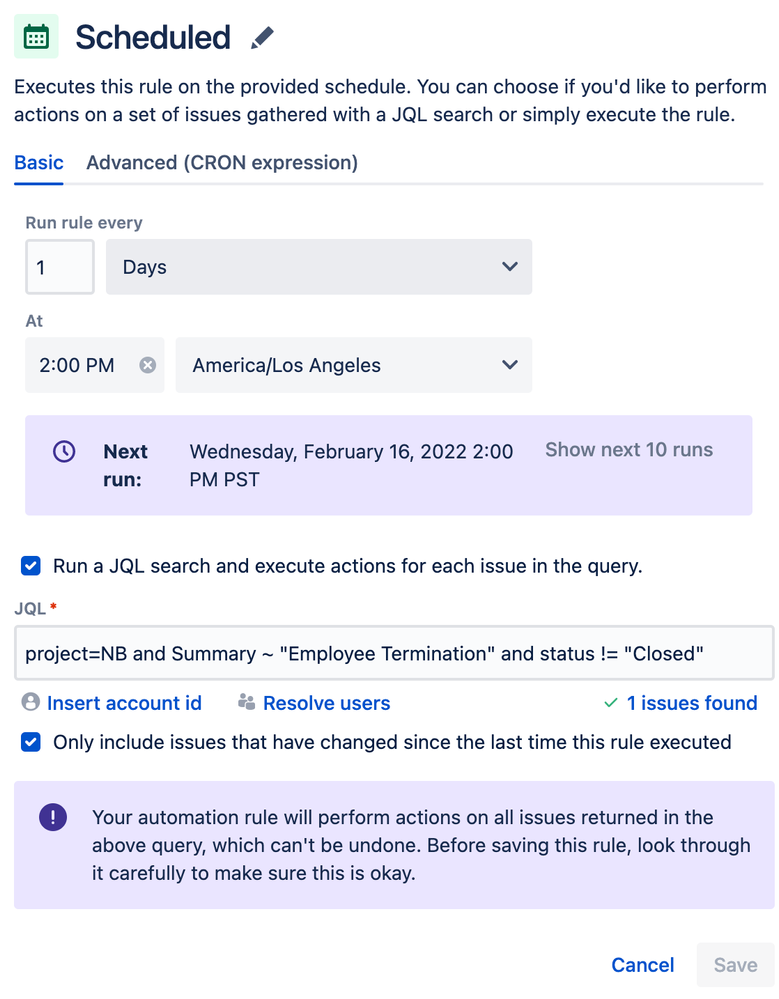Click the clock icon beside Next run
Image resolution: width=779 pixels, height=999 pixels.
point(64,451)
